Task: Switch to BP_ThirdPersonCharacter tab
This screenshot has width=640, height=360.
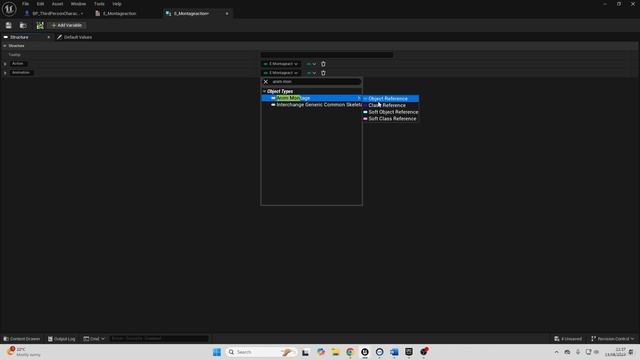Action: (55, 13)
